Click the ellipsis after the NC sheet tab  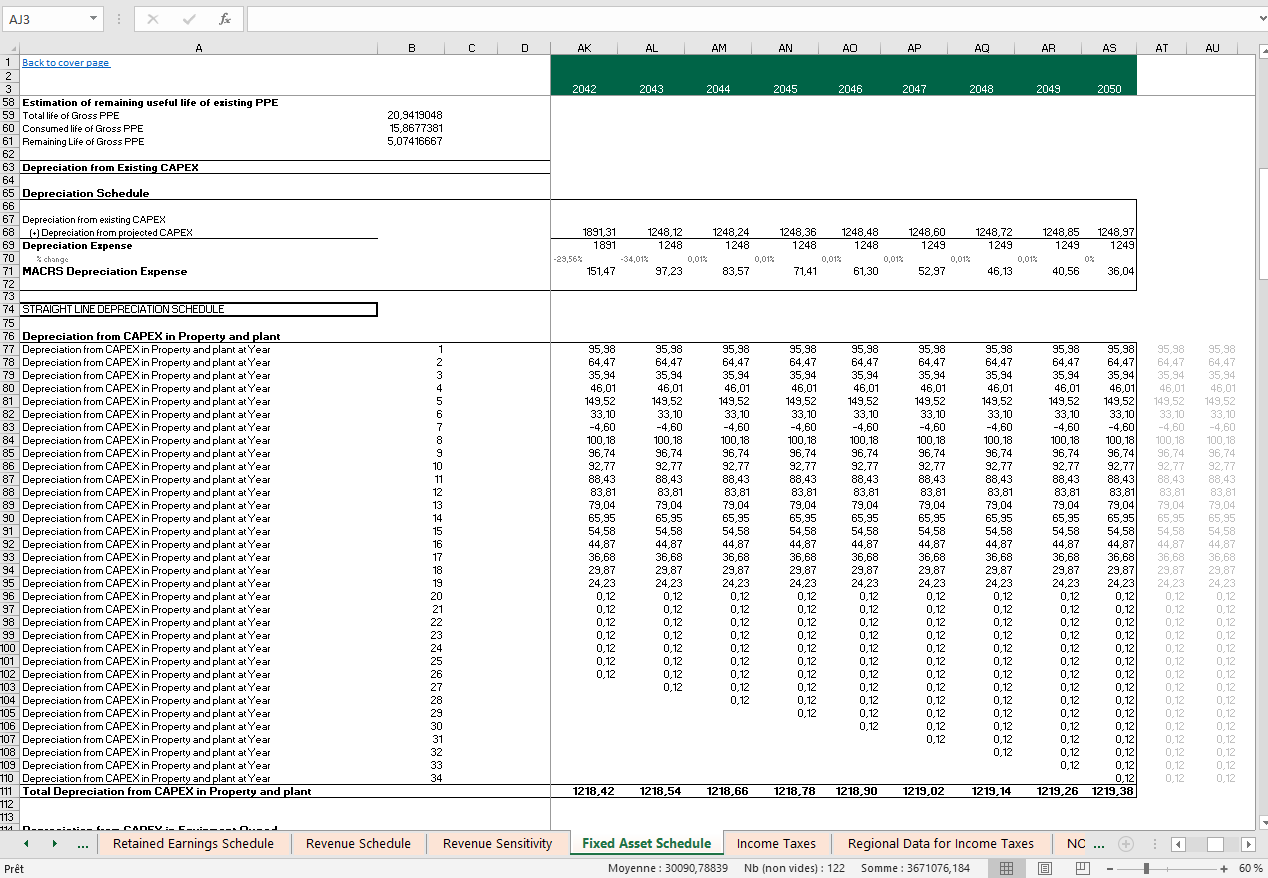pyautogui.click(x=1099, y=844)
